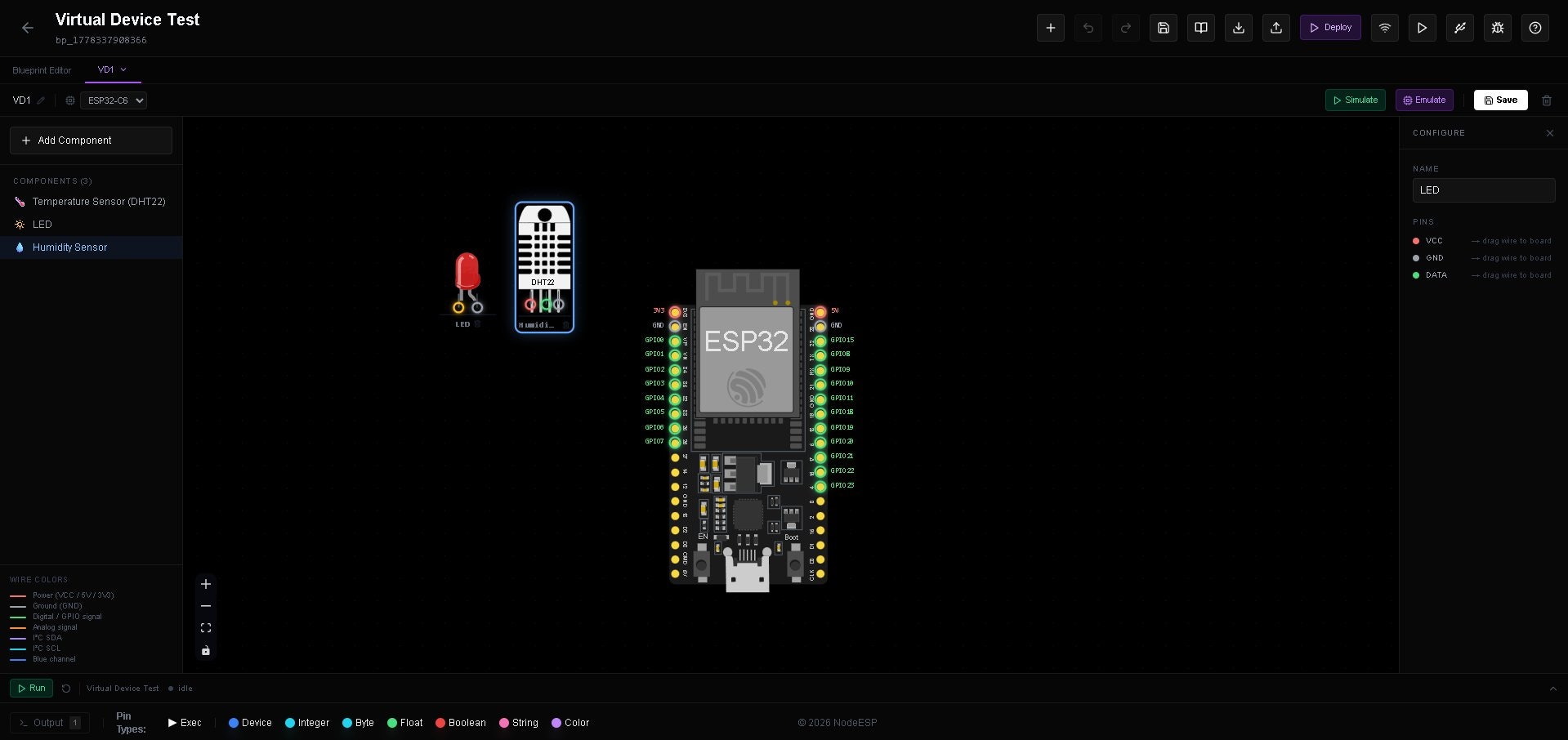Click the floppy disk save icon in top toolbar

tap(1164, 28)
